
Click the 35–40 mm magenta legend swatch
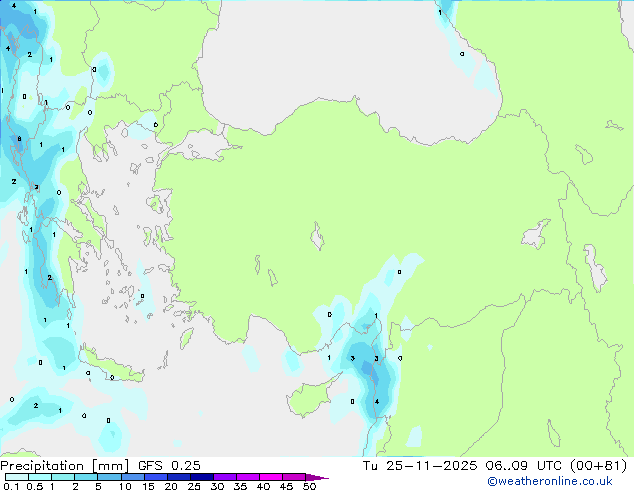pos(248,477)
